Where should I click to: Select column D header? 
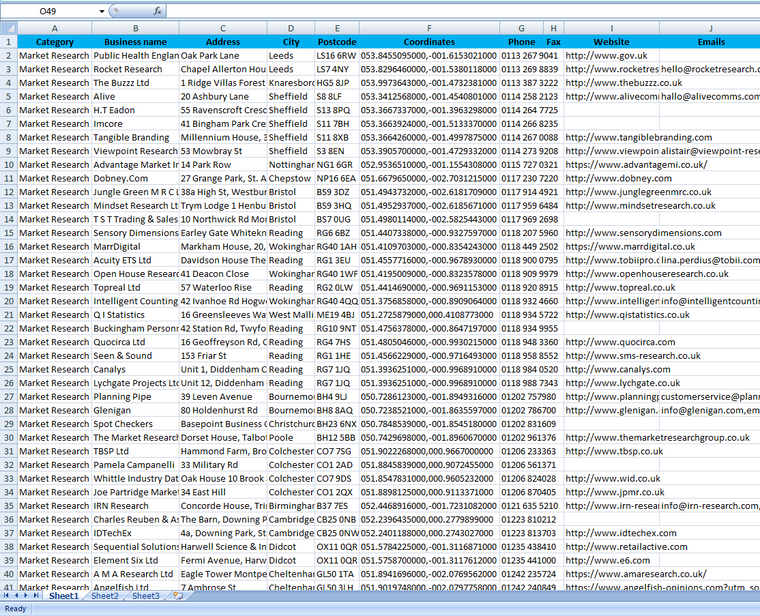point(291,28)
